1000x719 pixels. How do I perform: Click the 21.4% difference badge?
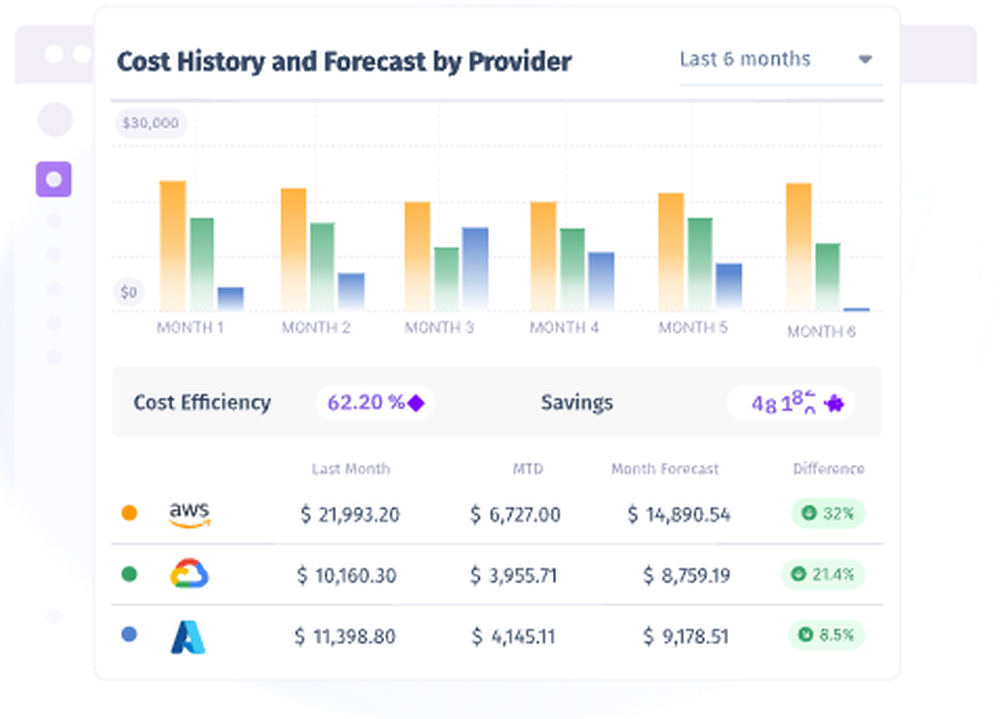(x=823, y=574)
